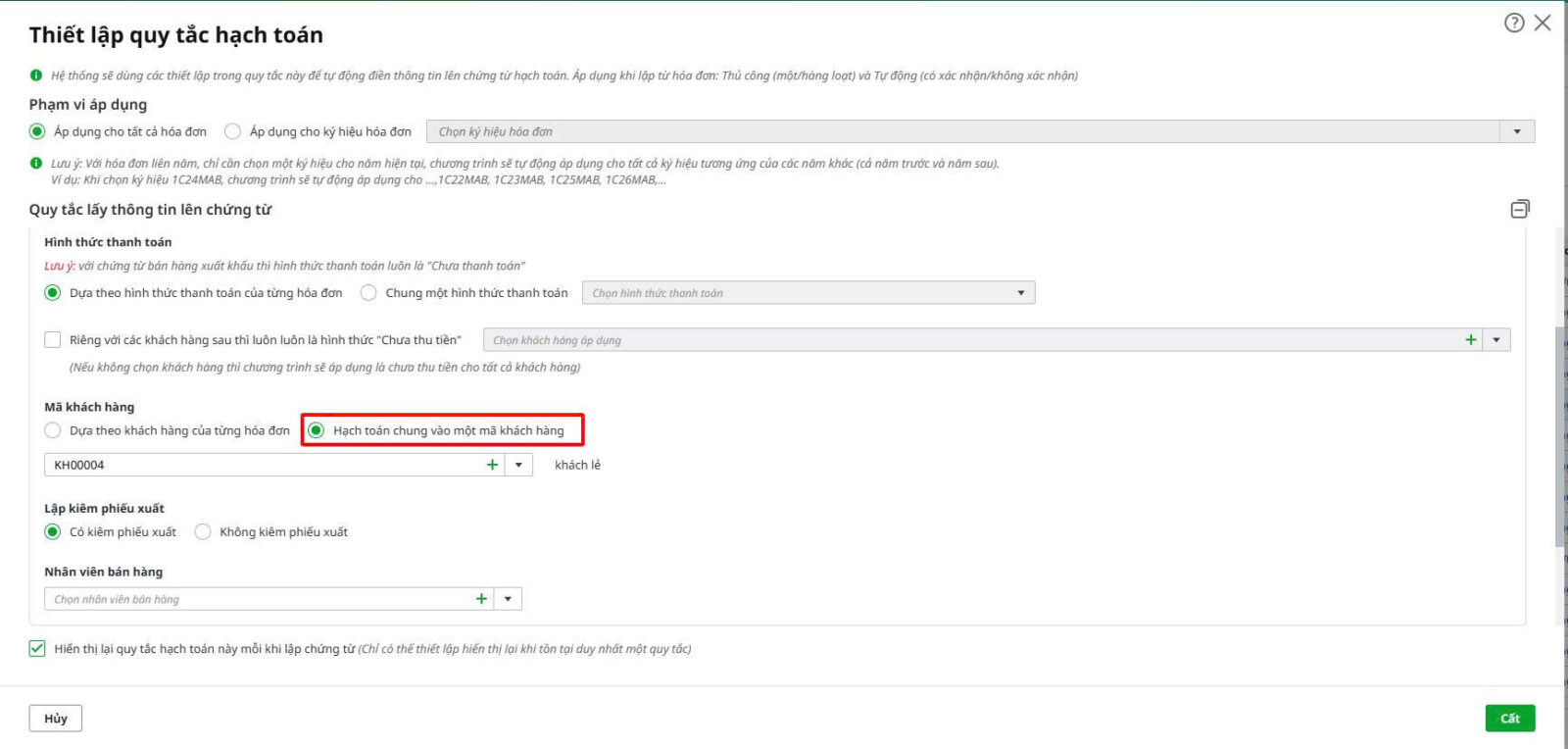Viewport: 1568px width, 749px height.
Task: Close the Thiết lập quy tắc hạch toán dialog
Action: 1543,23
